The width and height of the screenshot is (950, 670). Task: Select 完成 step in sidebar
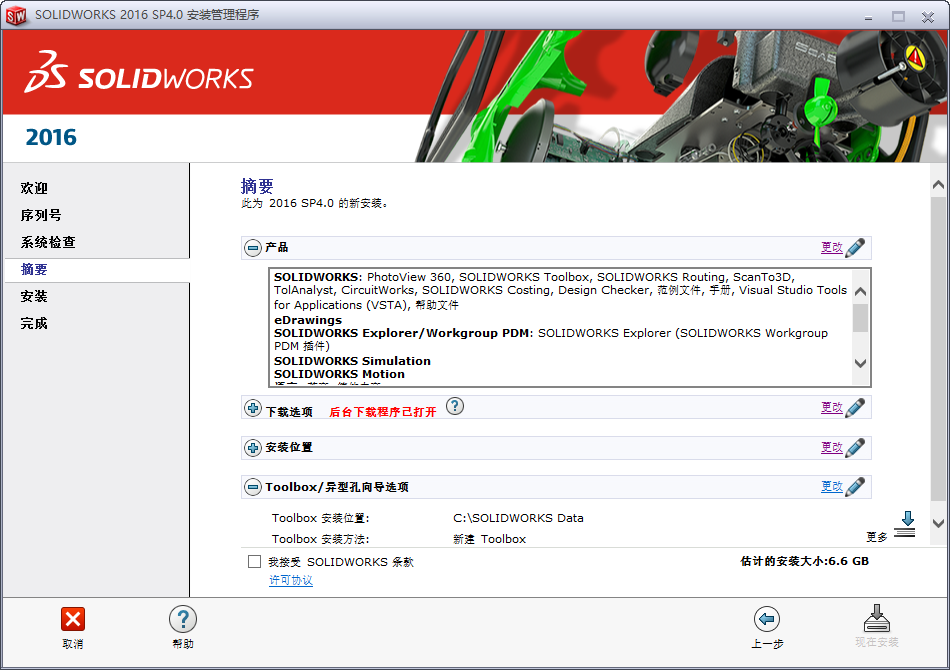click(34, 323)
